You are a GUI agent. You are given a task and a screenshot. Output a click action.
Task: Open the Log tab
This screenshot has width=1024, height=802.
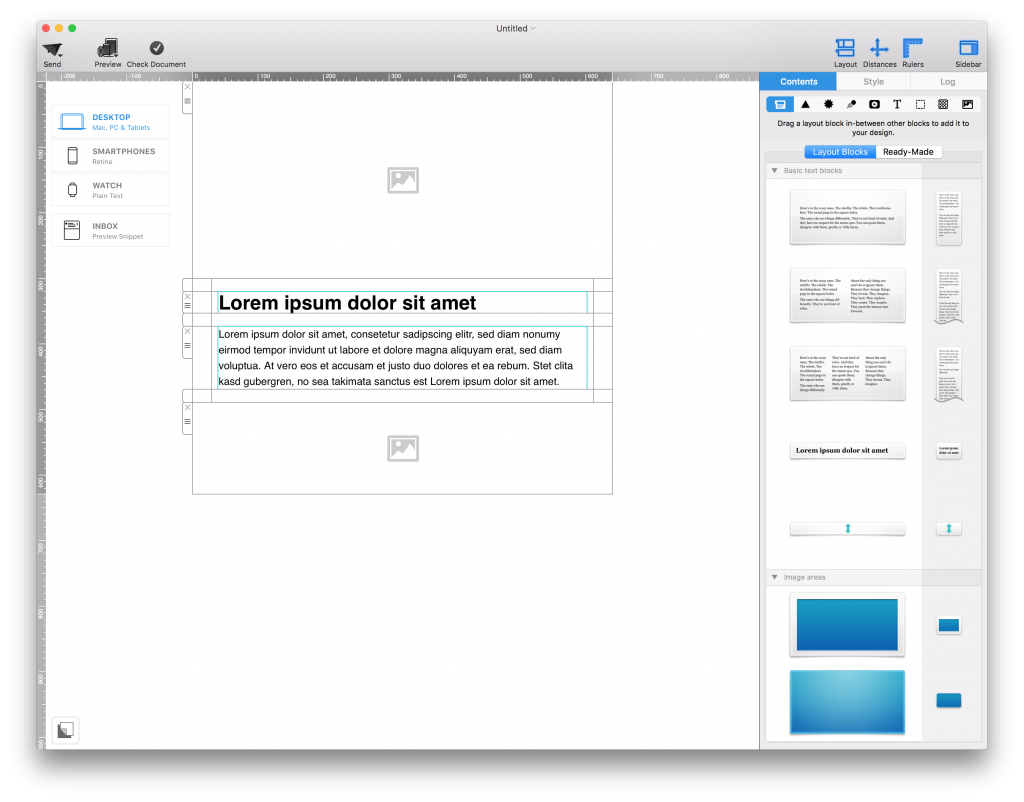[948, 82]
